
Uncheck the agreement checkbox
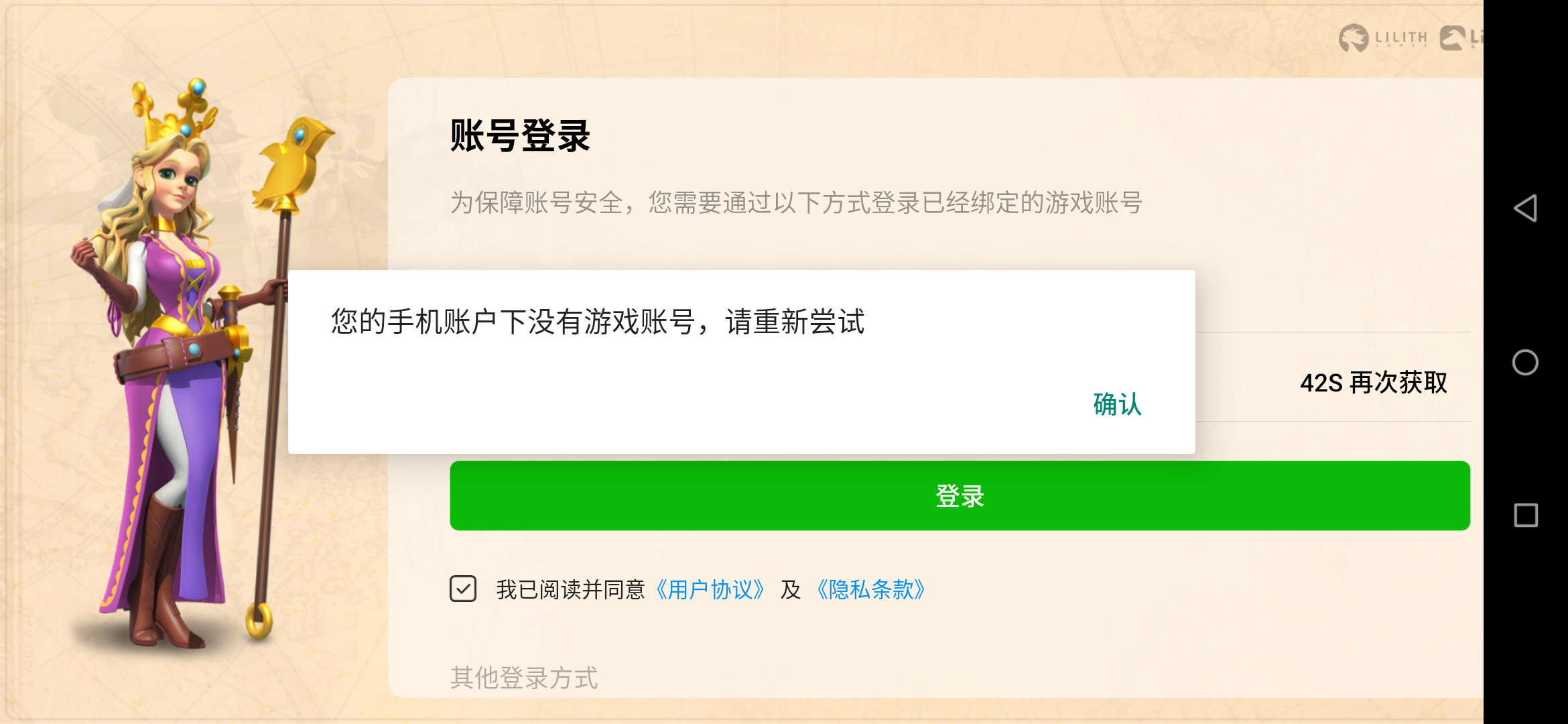(x=463, y=589)
